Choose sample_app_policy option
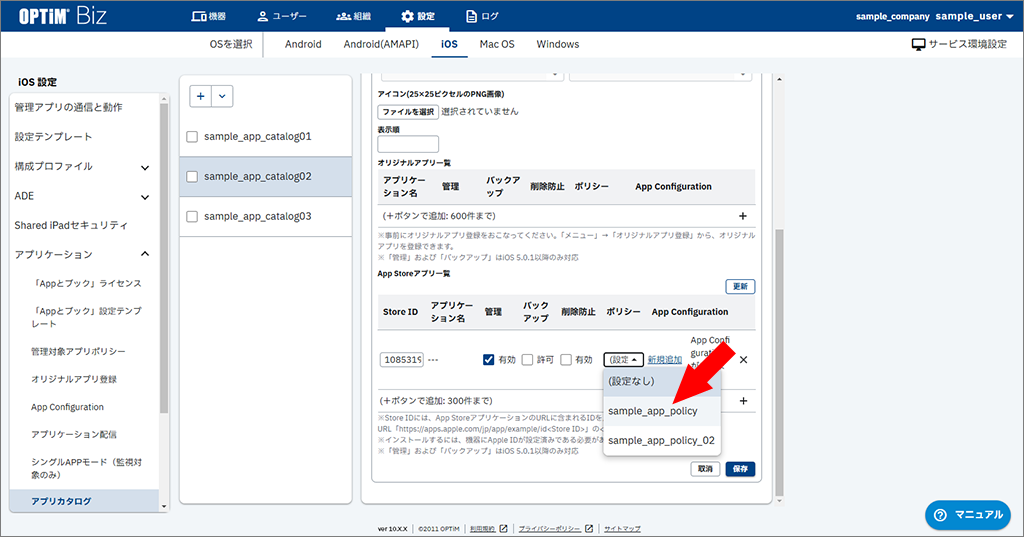This screenshot has width=1024, height=537. click(662, 411)
